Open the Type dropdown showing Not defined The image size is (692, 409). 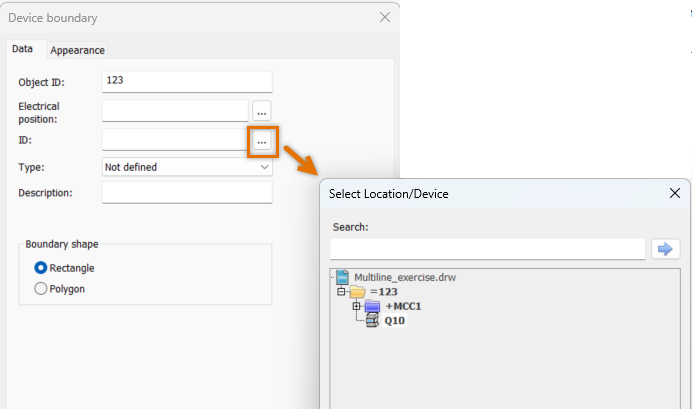pyautogui.click(x=187, y=167)
